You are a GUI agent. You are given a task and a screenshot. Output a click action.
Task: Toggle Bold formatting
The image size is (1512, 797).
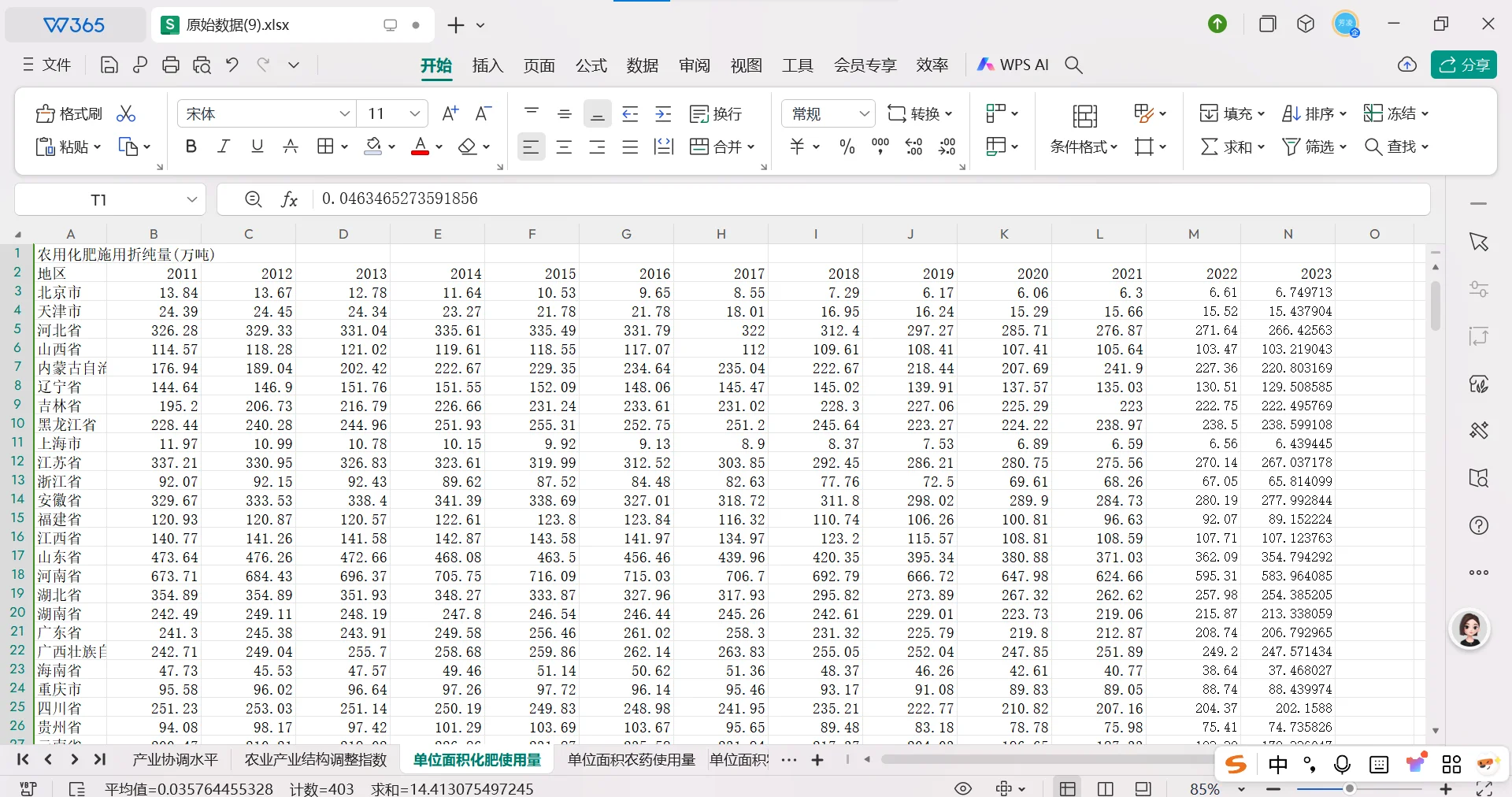(x=191, y=146)
